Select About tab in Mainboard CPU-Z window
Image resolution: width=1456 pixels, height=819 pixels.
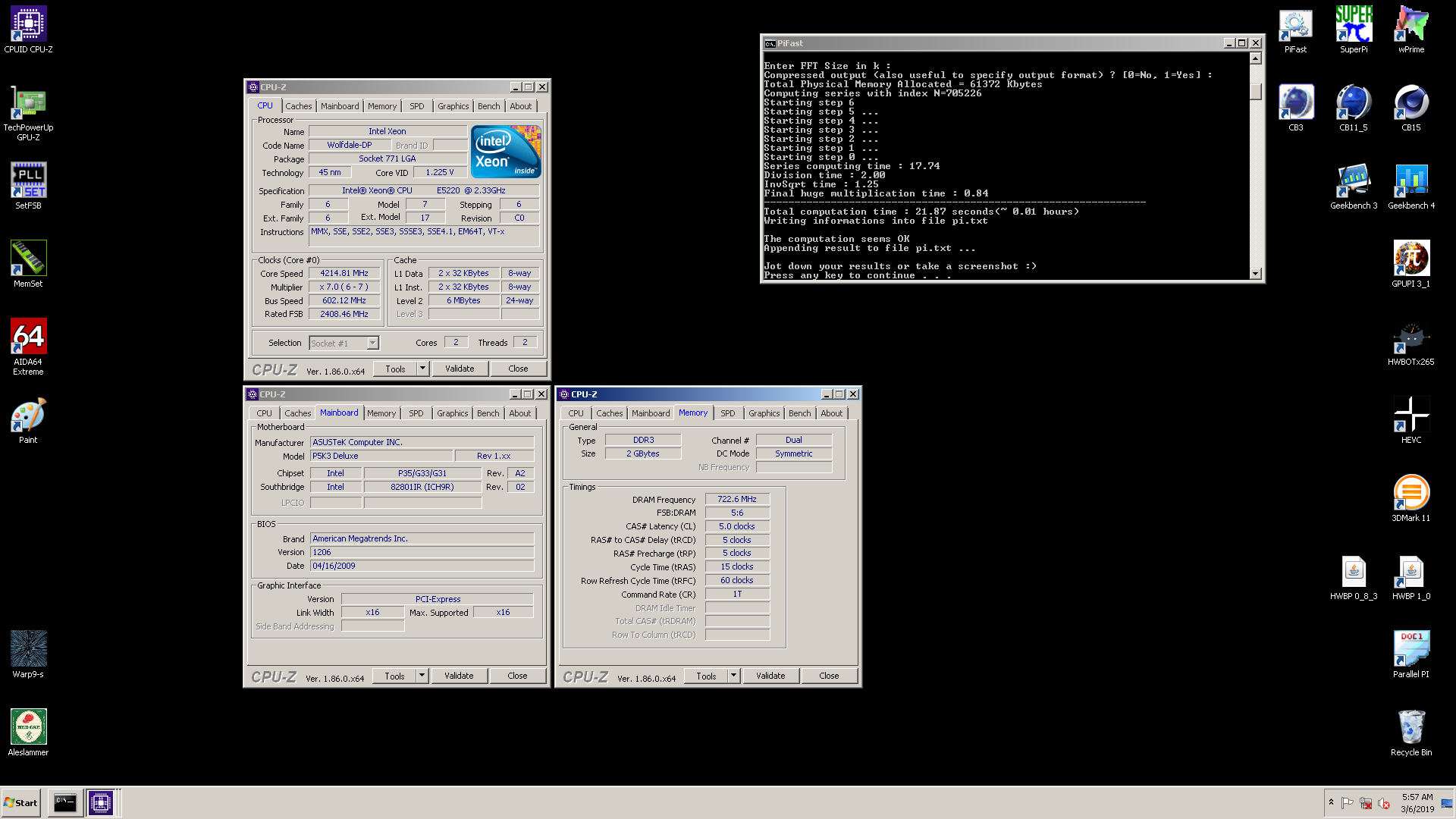(x=520, y=413)
